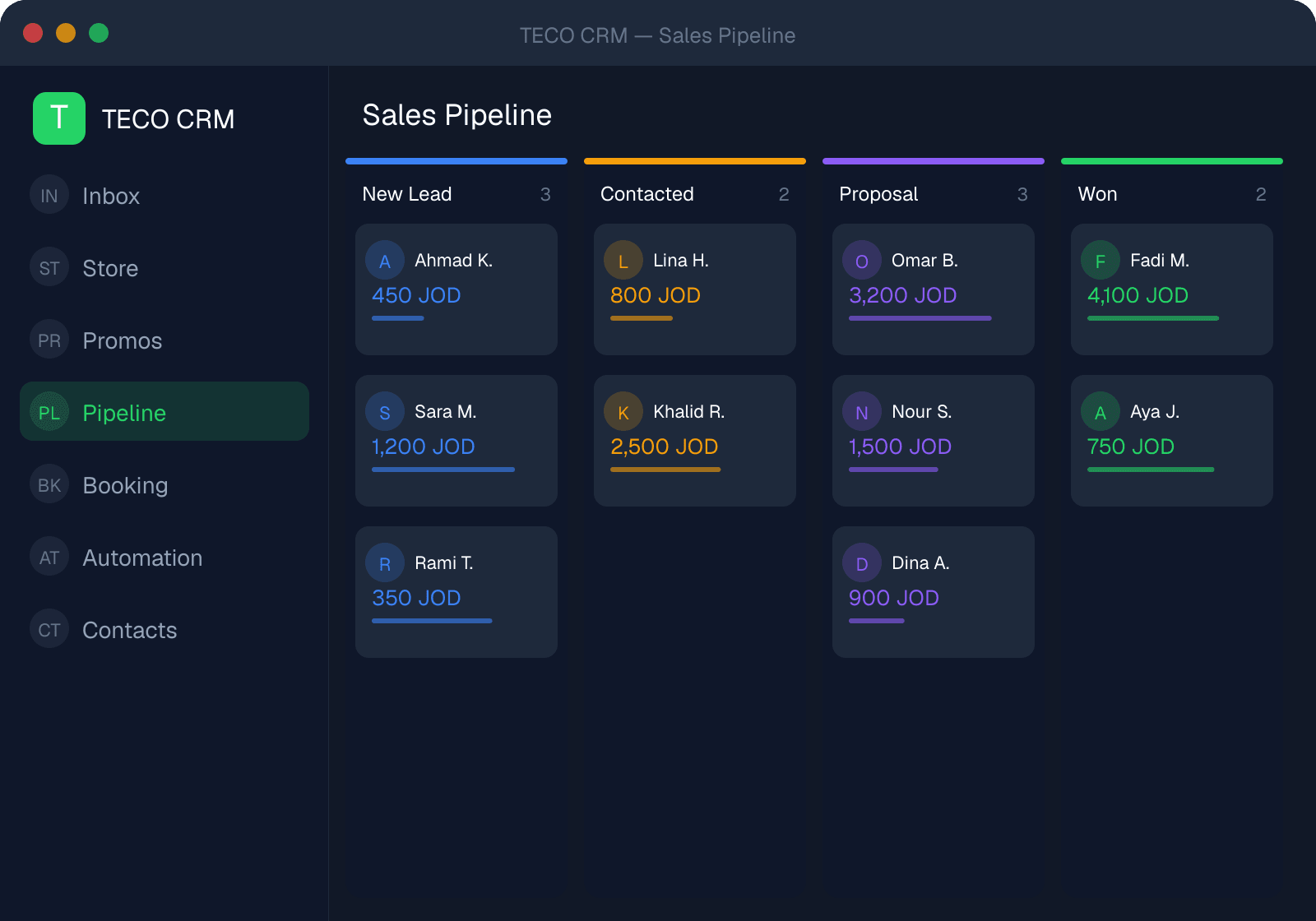The image size is (1316, 921).
Task: Click the Contacted column header
Action: click(x=647, y=194)
